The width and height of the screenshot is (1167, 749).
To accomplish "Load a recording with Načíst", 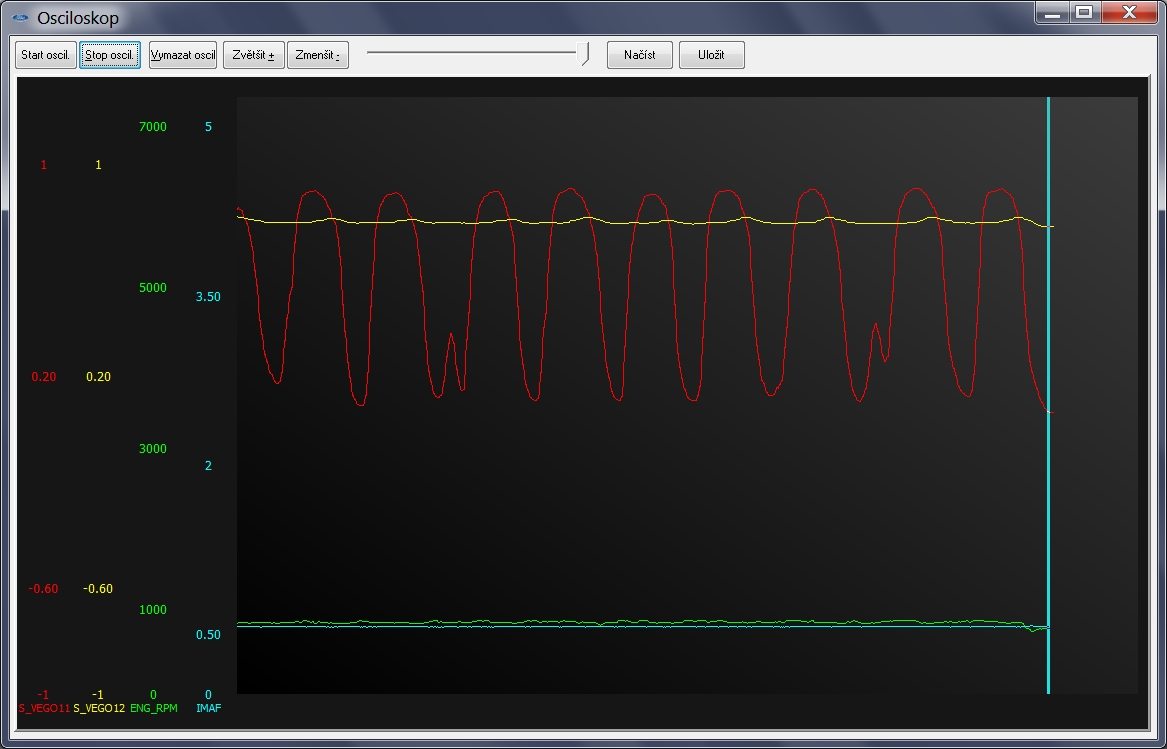I will click(639, 55).
